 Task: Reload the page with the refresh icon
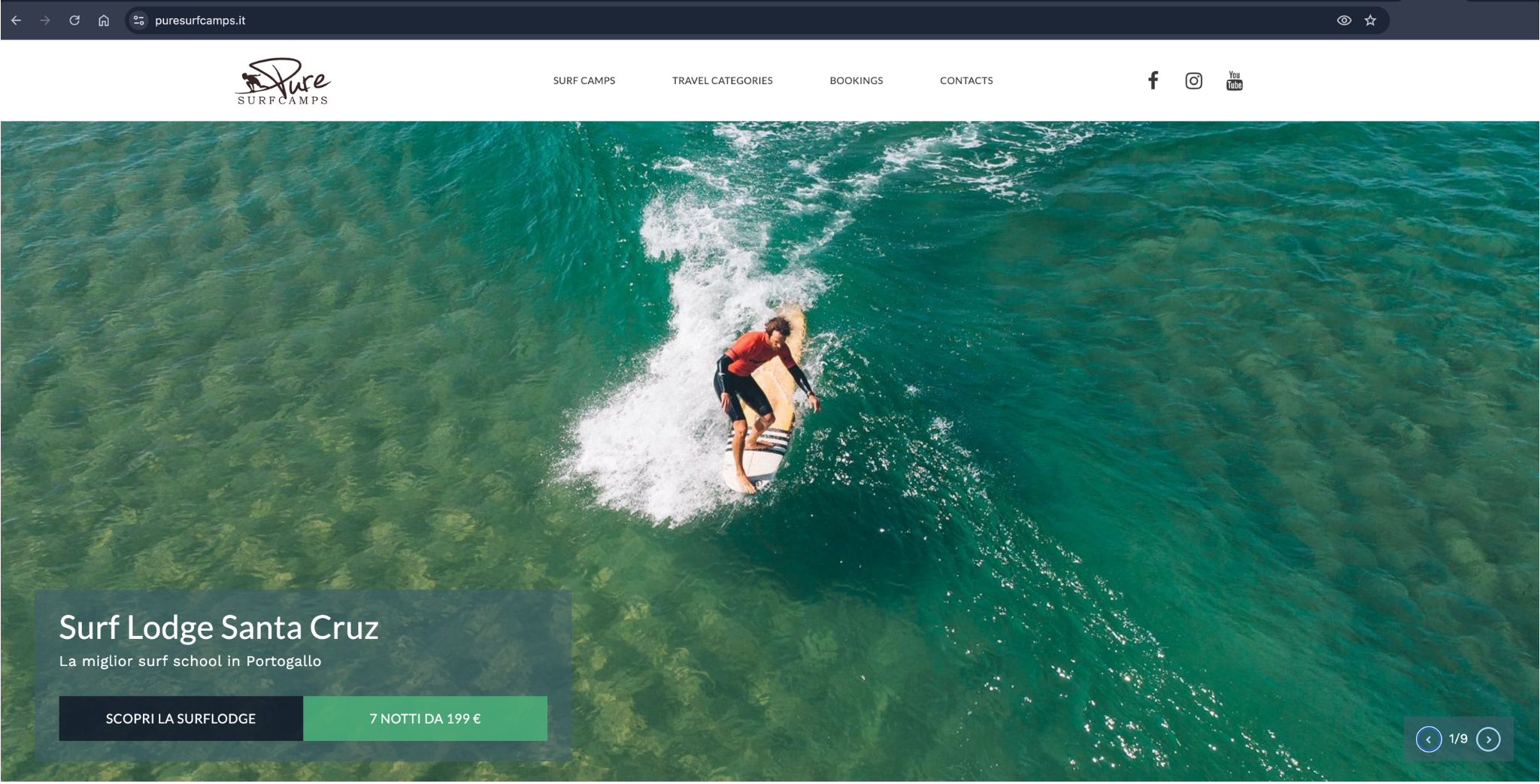pyautogui.click(x=74, y=20)
